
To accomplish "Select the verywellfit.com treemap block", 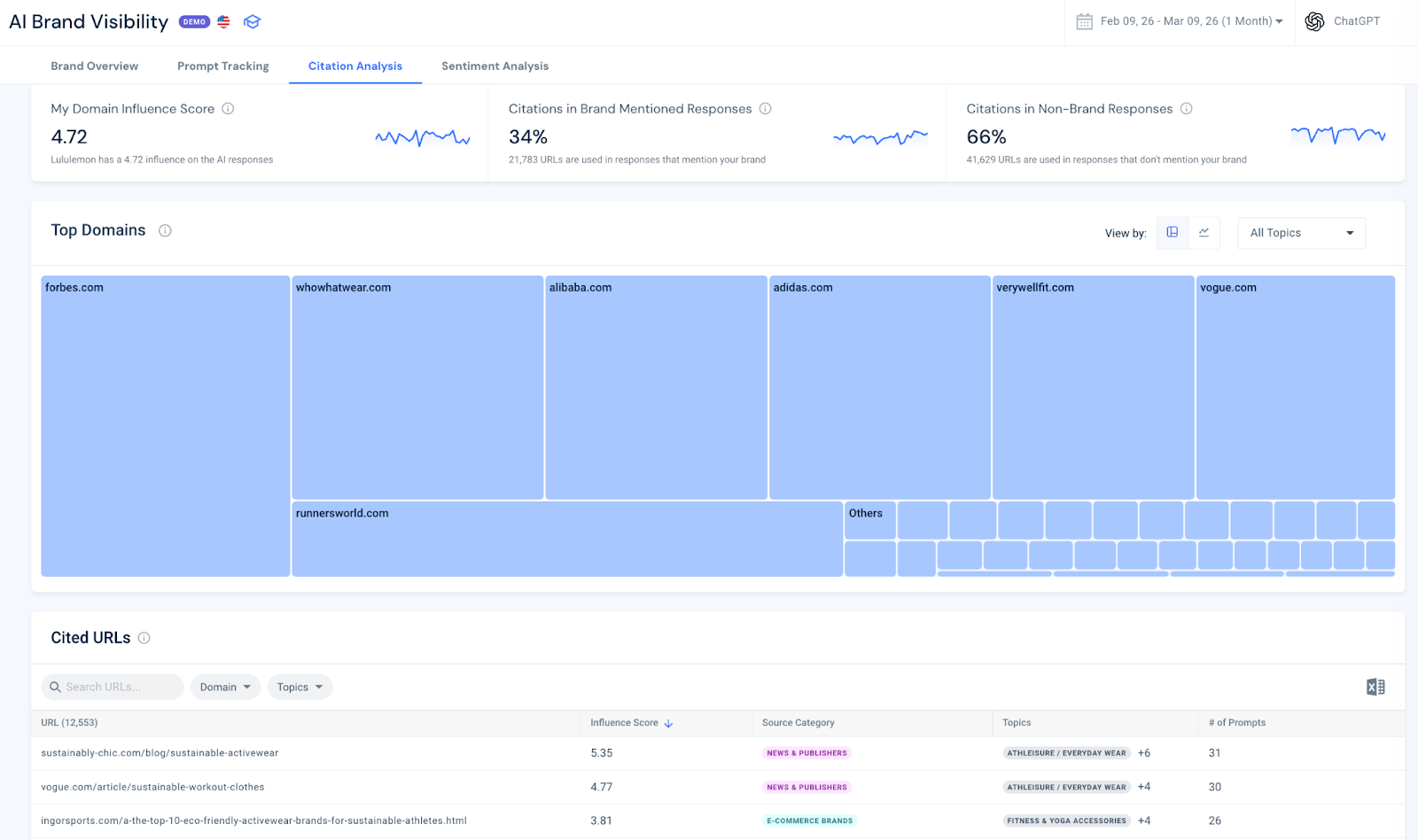I will tap(1094, 387).
